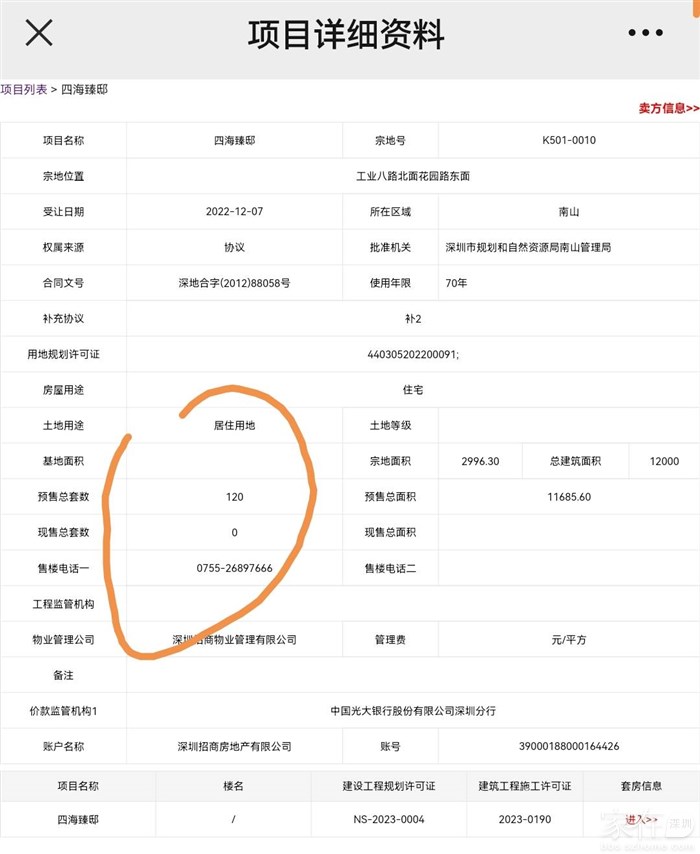
Task: Click the permit number 440305202200091
Action: click(x=413, y=355)
